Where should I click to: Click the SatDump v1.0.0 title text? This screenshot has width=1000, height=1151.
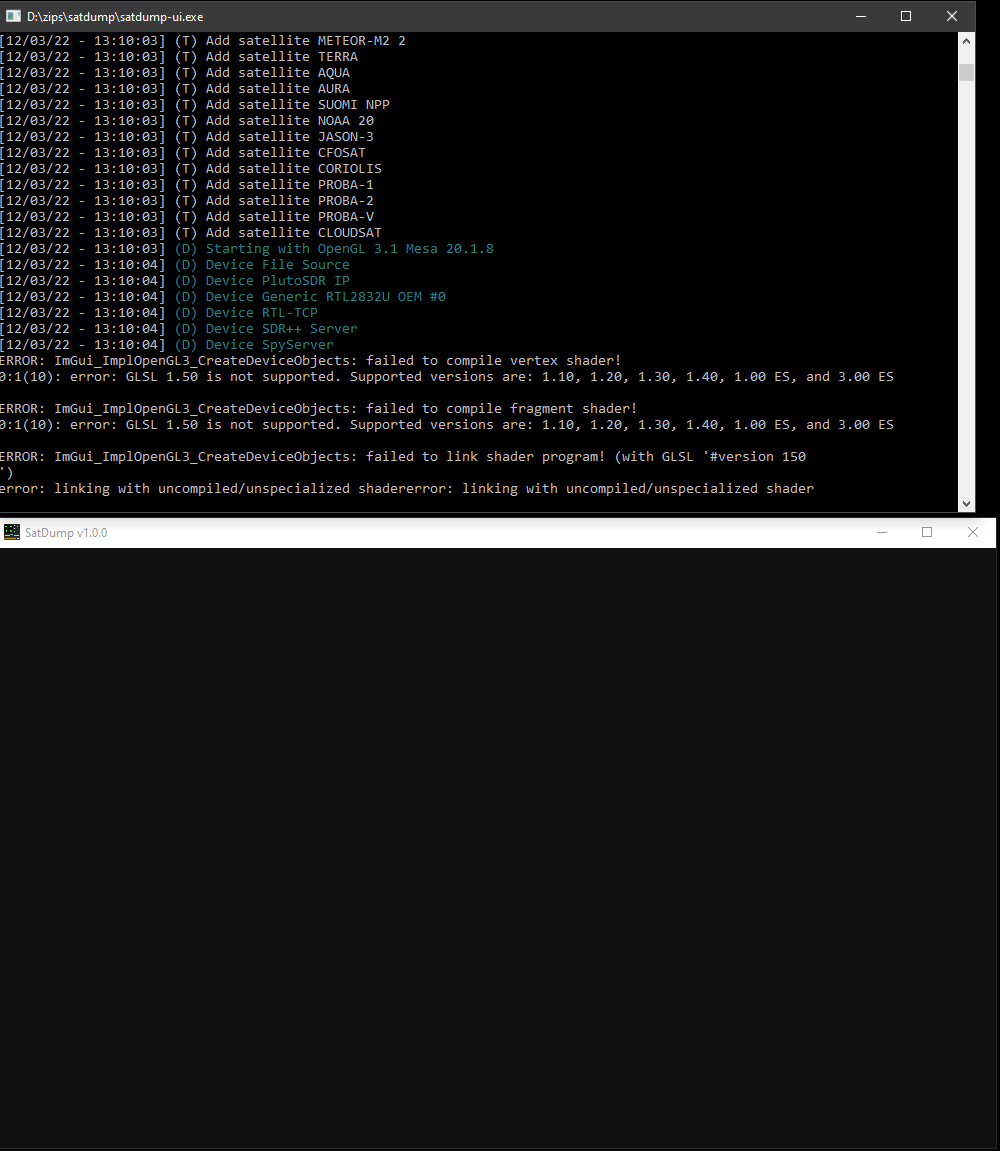point(68,533)
